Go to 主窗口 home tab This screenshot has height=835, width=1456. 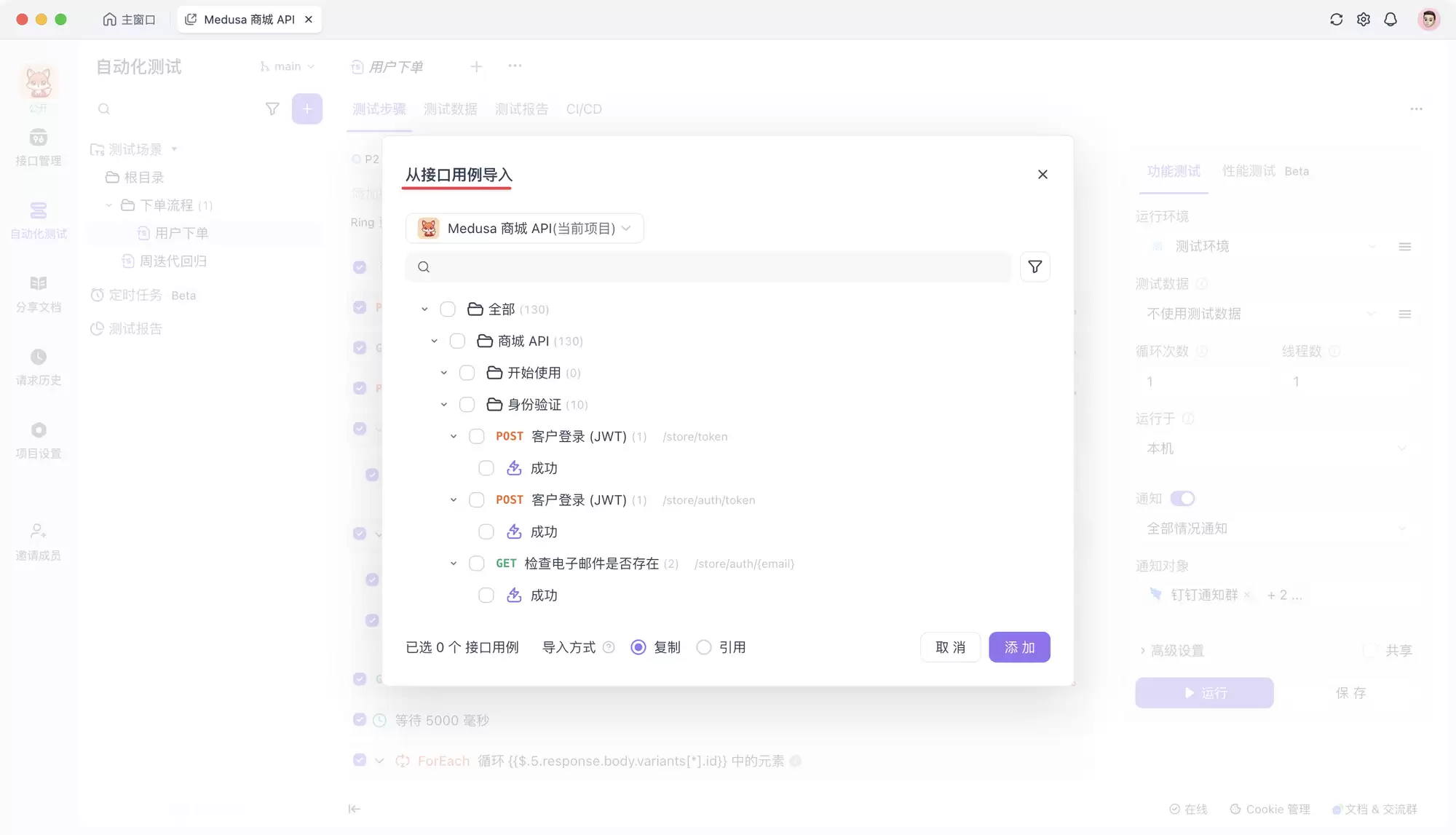coord(130,20)
